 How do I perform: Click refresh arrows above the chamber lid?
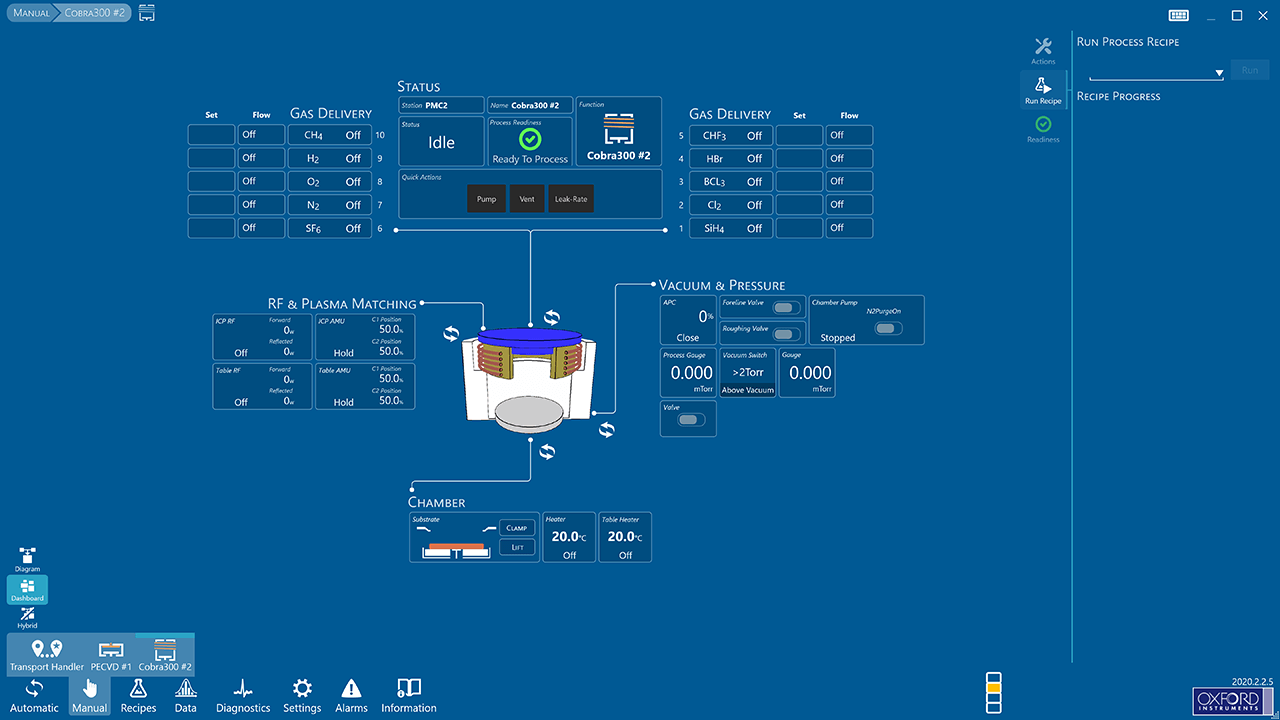(x=552, y=318)
